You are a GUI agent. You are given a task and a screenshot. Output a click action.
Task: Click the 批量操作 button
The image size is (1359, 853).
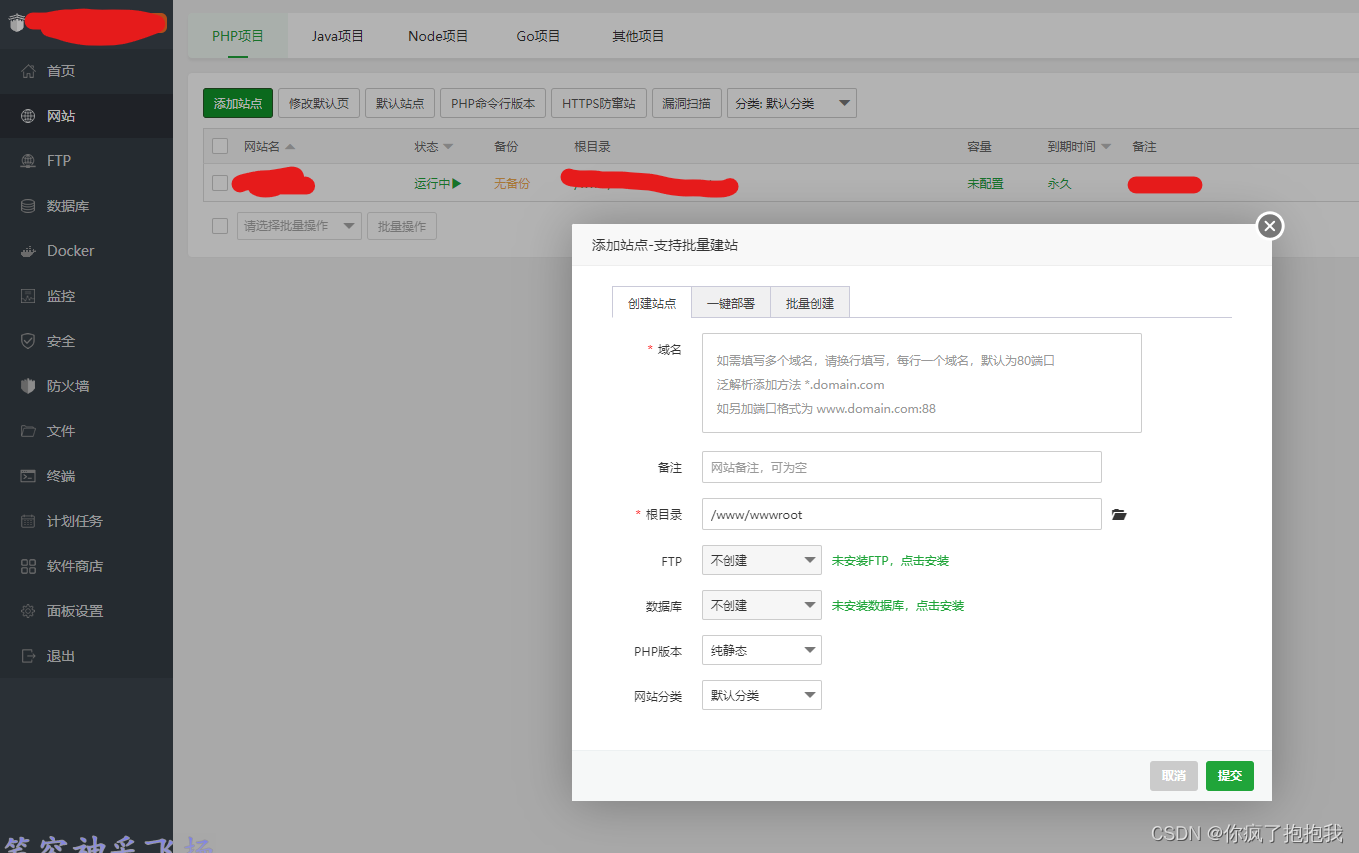point(402,226)
